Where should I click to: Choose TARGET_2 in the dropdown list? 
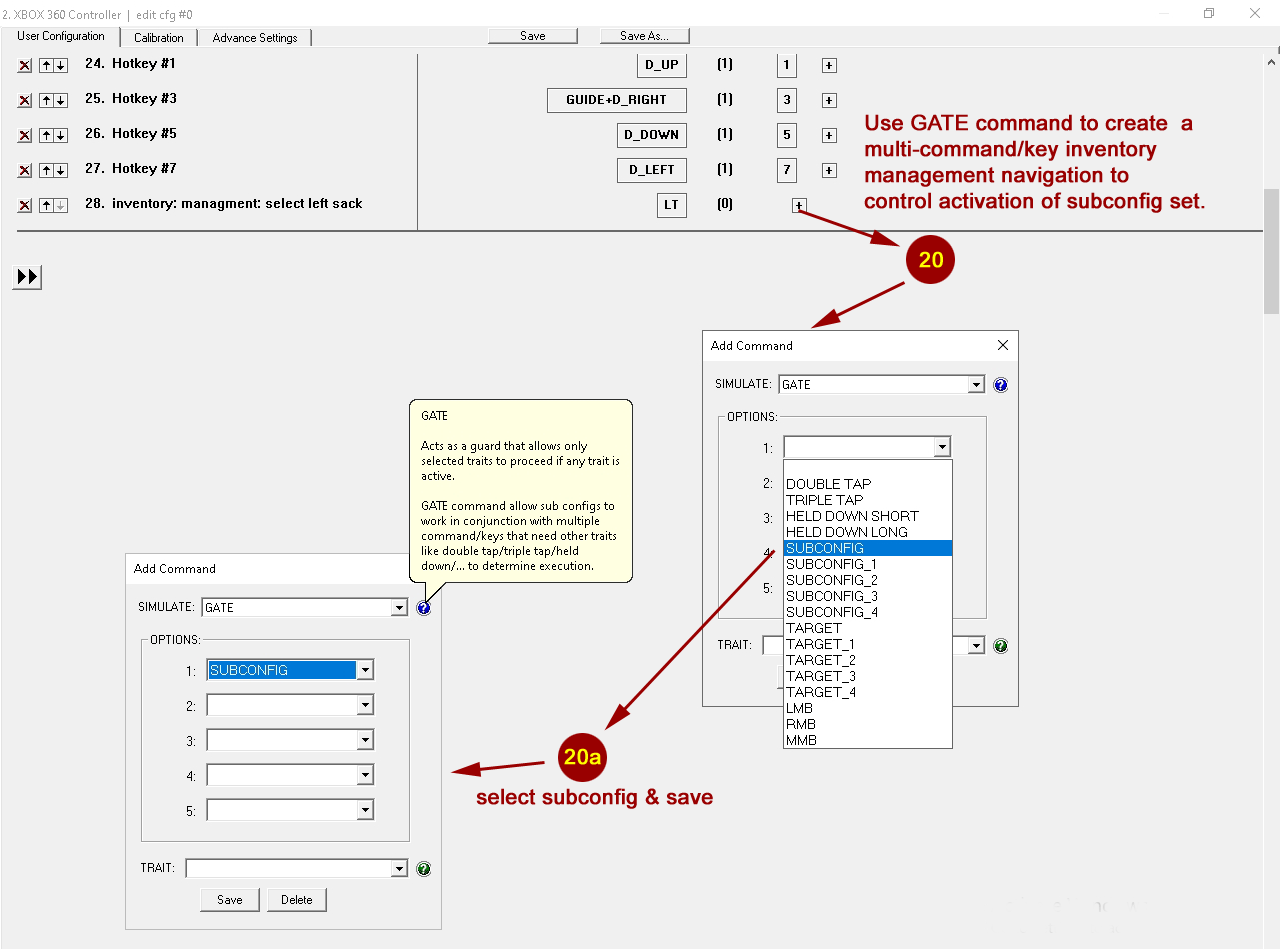click(x=820, y=660)
